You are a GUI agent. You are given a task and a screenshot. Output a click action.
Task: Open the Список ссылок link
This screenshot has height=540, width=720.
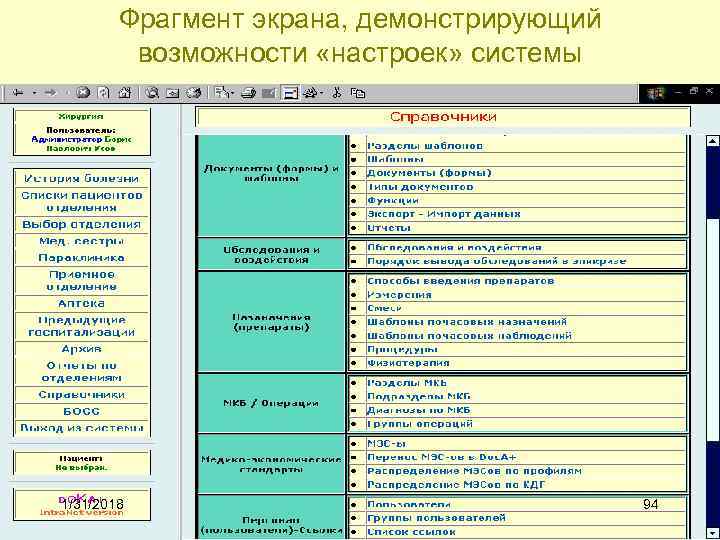point(411,532)
